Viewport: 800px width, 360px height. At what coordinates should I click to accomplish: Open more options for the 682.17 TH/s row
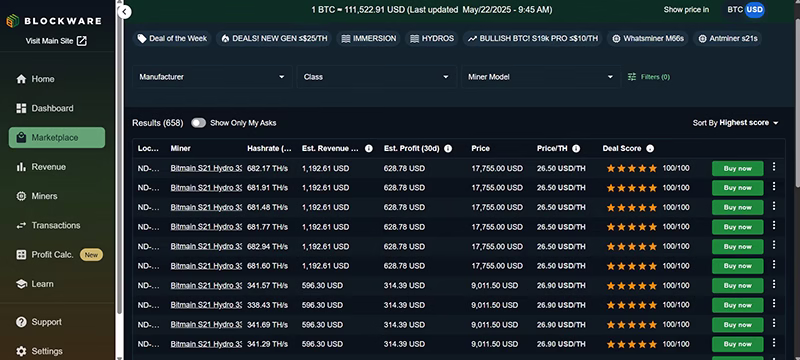[x=773, y=167]
